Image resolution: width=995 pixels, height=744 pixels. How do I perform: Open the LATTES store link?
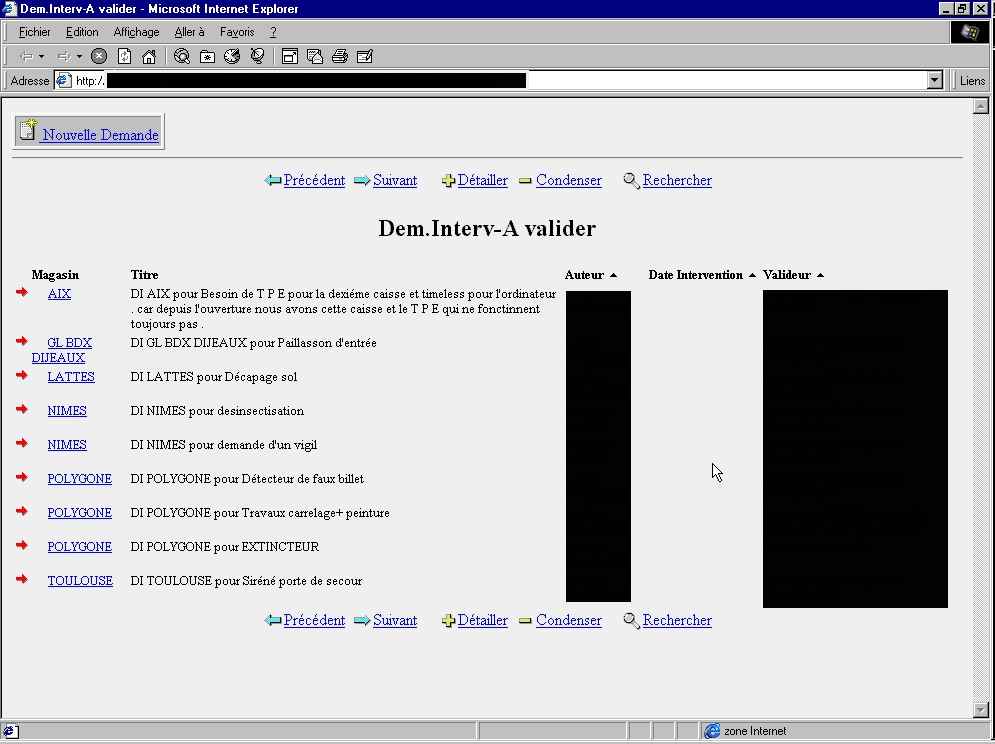pyautogui.click(x=71, y=377)
